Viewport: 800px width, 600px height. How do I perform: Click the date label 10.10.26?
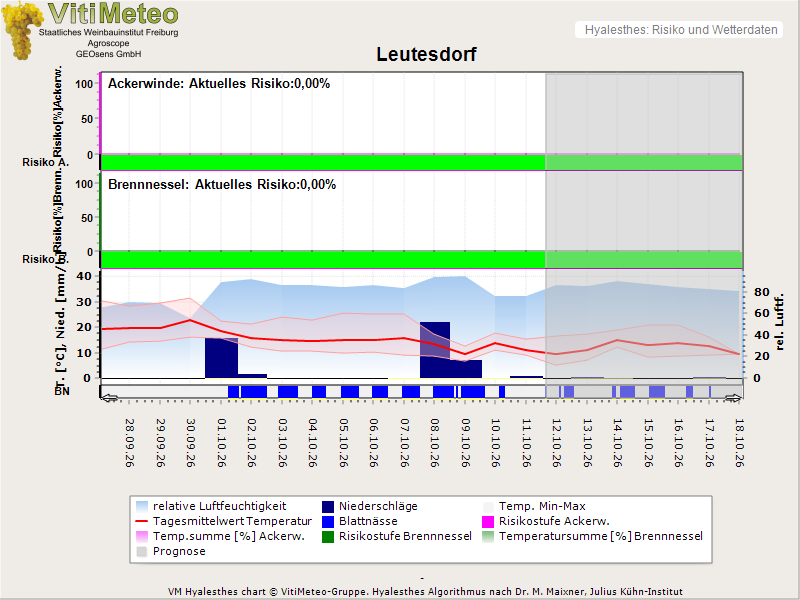pyautogui.click(x=495, y=443)
